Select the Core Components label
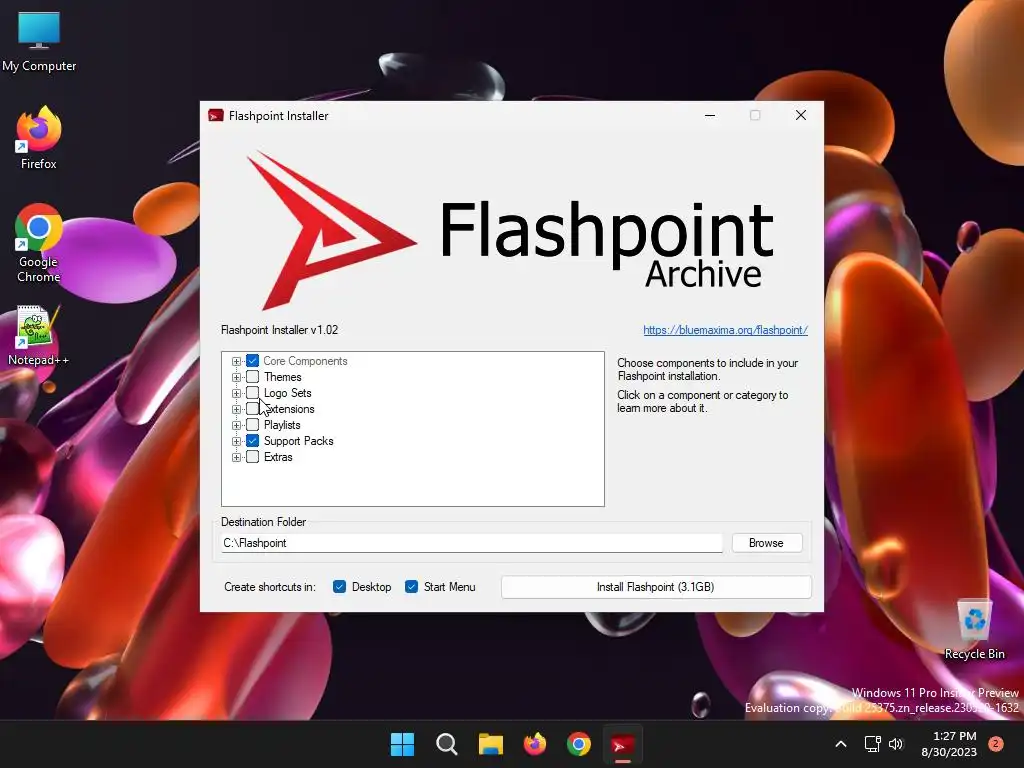Screen dimensions: 1024x768 305,361
